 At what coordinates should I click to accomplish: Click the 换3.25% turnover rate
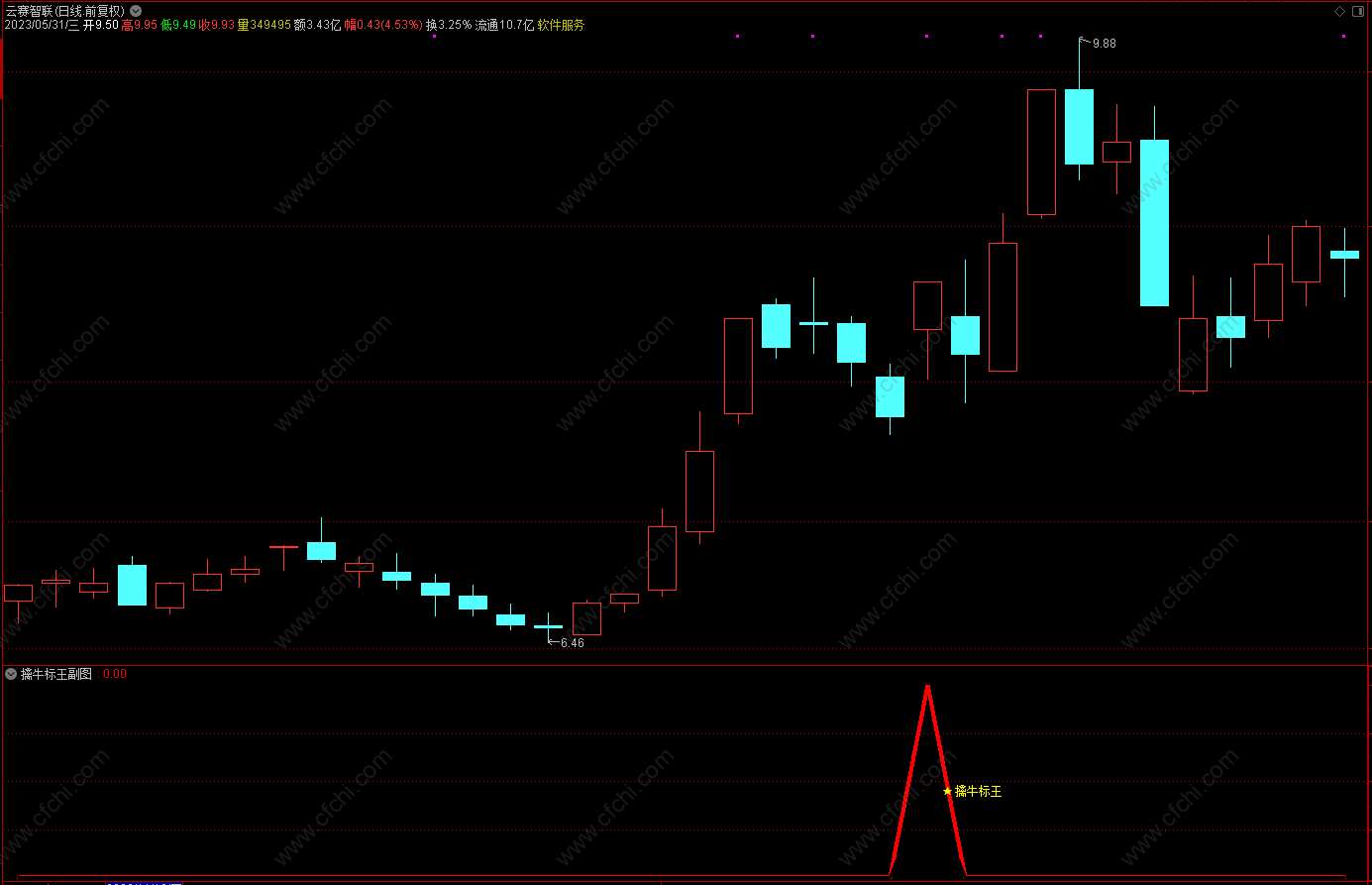click(449, 25)
